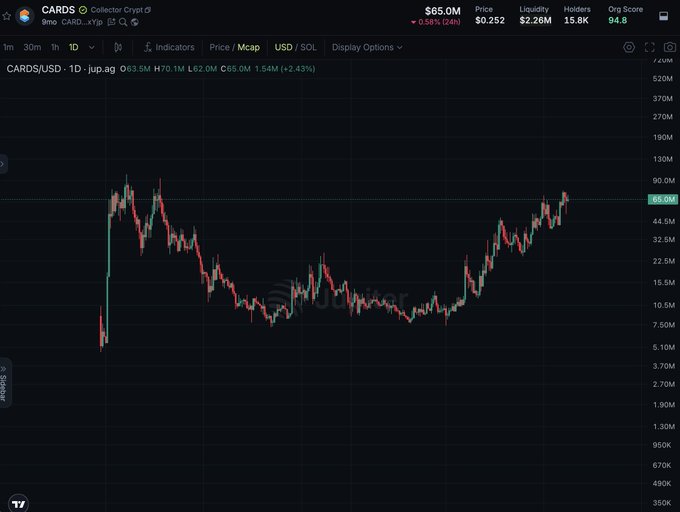Click the 1.54M (+2.43%) legend value
This screenshot has width=680, height=512.
[x=285, y=69]
